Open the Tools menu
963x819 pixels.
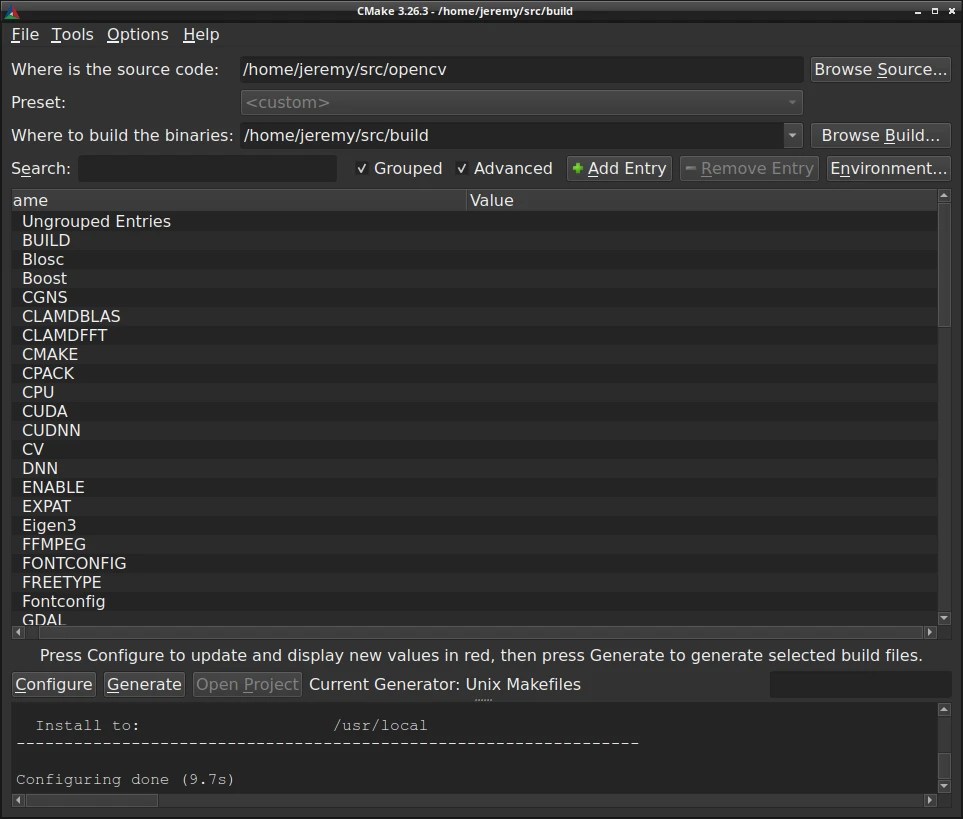[71, 34]
